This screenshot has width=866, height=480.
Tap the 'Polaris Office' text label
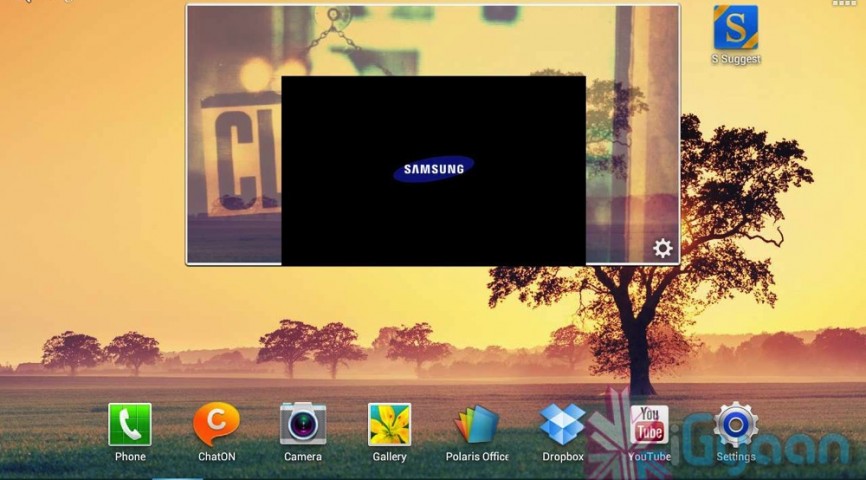tap(477, 457)
